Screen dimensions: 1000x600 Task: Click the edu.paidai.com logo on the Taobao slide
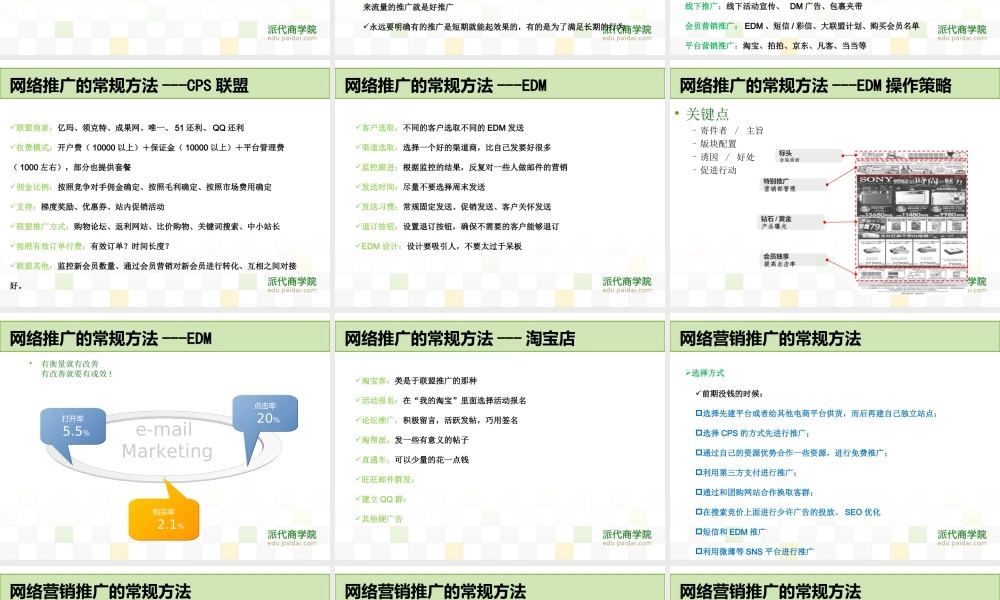pyautogui.click(x=625, y=539)
